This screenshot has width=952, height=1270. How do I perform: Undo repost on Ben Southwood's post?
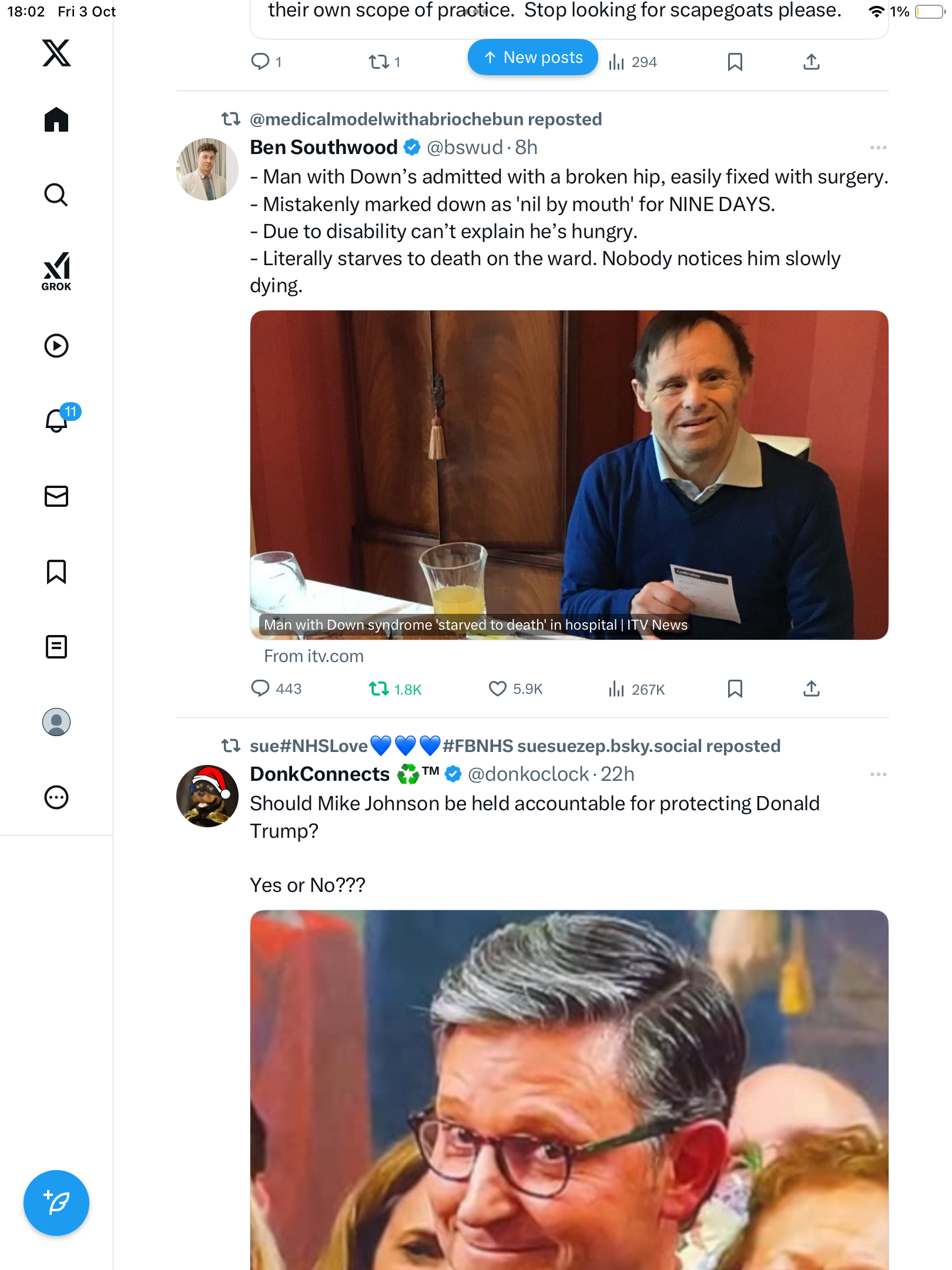(x=379, y=689)
